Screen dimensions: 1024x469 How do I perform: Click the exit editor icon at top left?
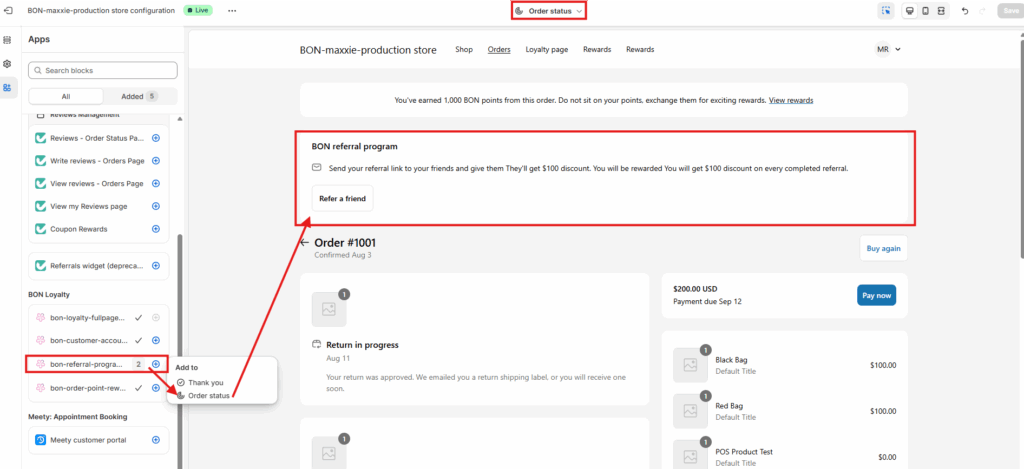click(8, 10)
